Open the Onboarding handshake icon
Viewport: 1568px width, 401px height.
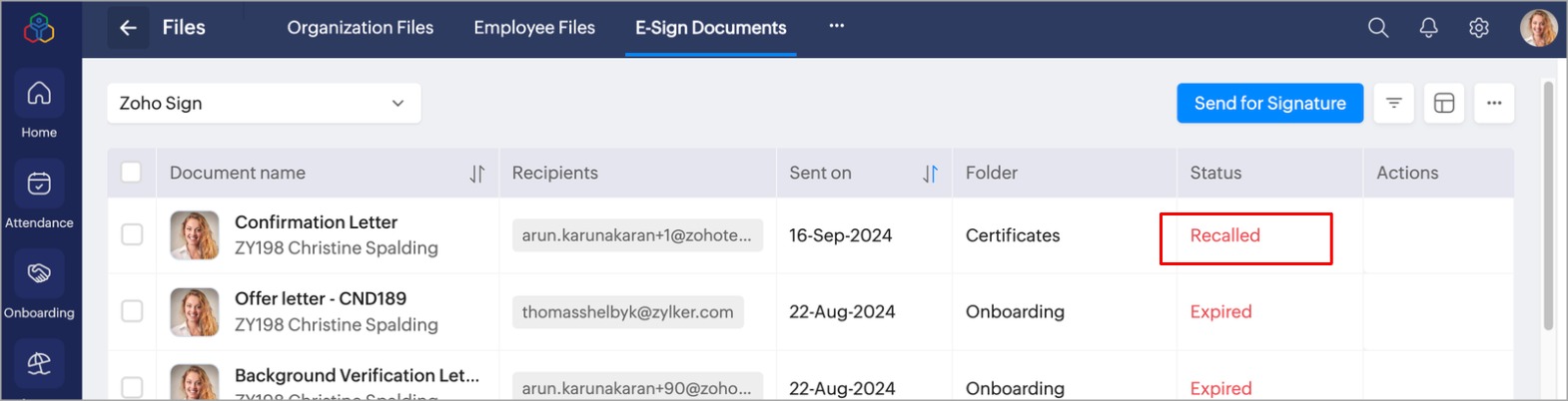click(x=39, y=274)
